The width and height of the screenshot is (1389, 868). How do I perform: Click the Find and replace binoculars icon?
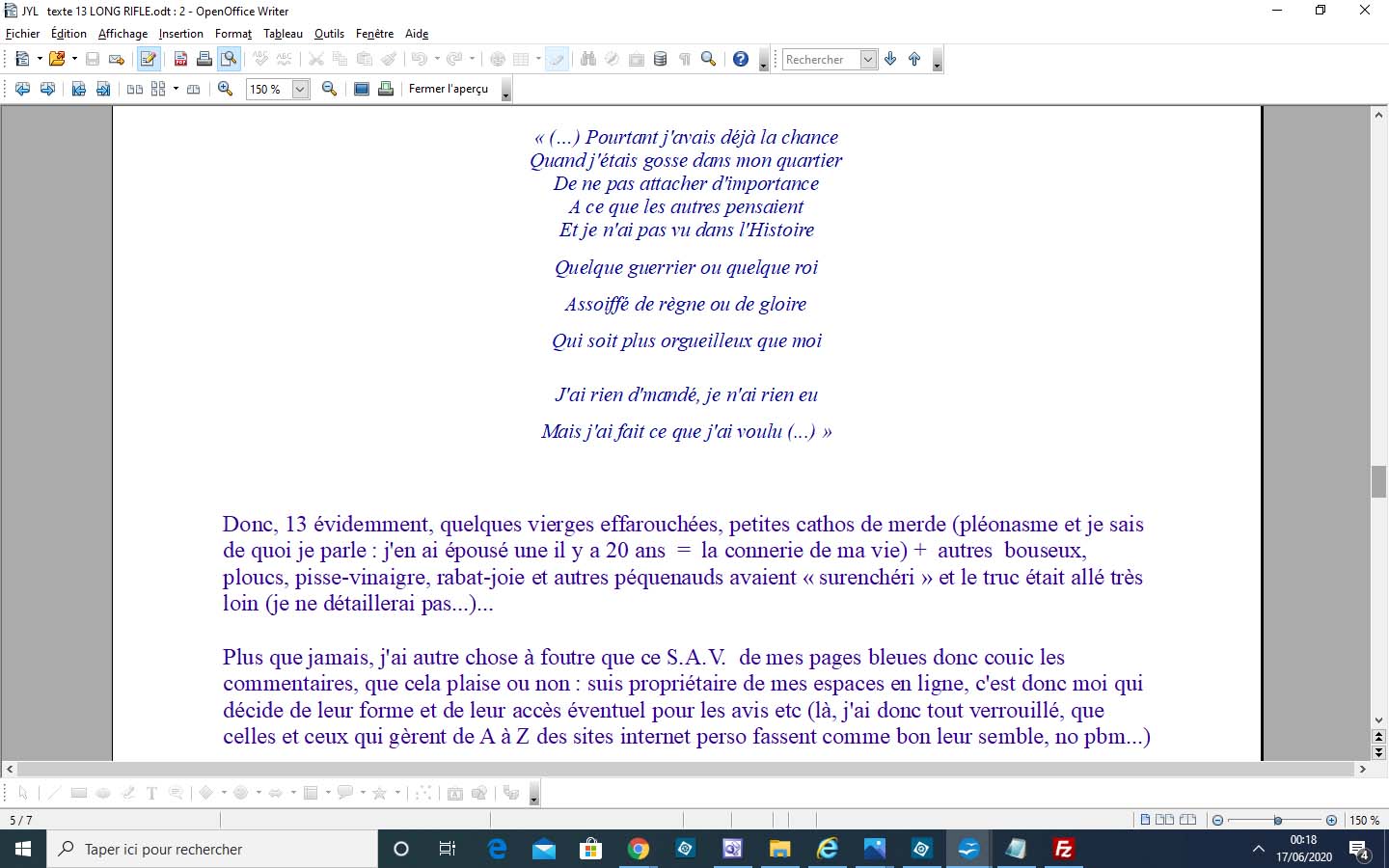click(588, 59)
